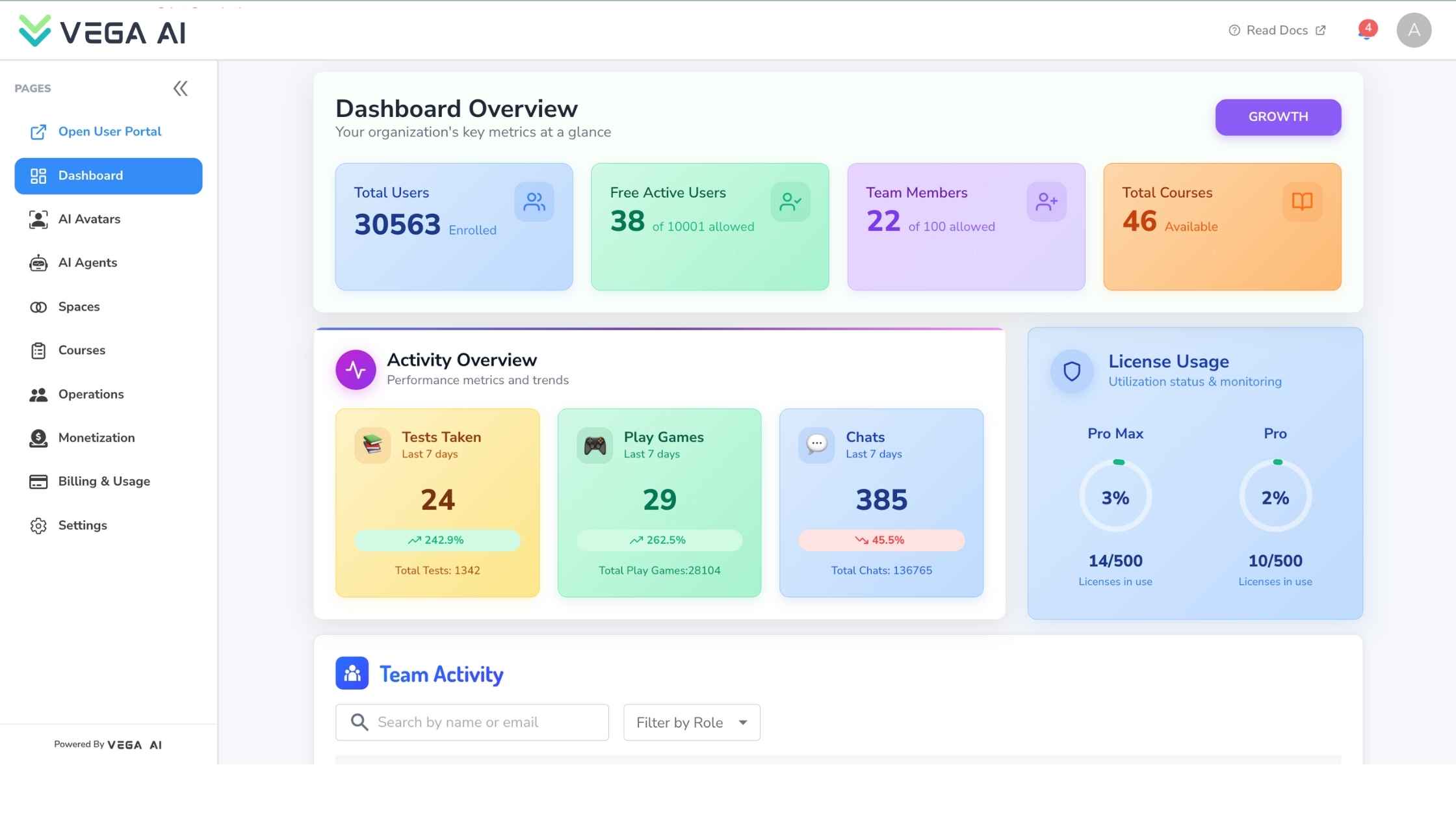Click the Total Courses book icon
1456x819 pixels.
(1302, 202)
